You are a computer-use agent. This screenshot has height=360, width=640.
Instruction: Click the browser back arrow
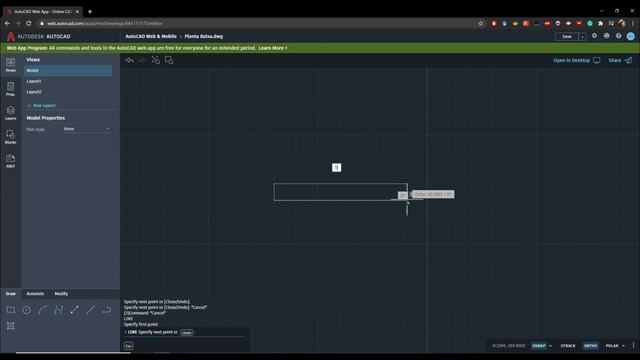click(7, 23)
